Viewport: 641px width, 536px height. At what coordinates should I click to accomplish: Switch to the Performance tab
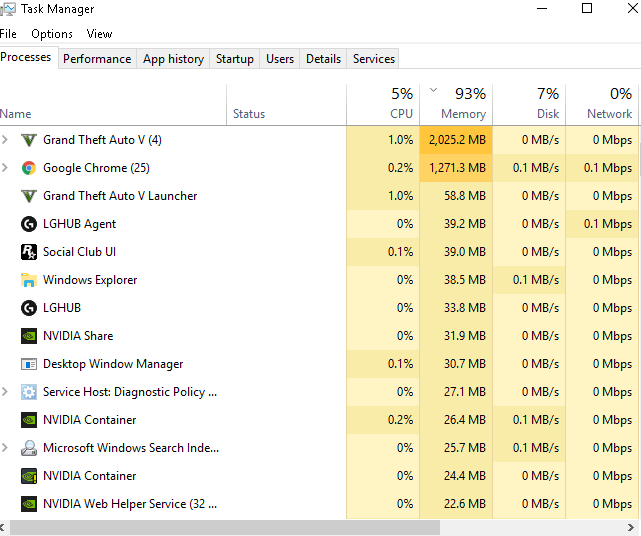tap(97, 59)
